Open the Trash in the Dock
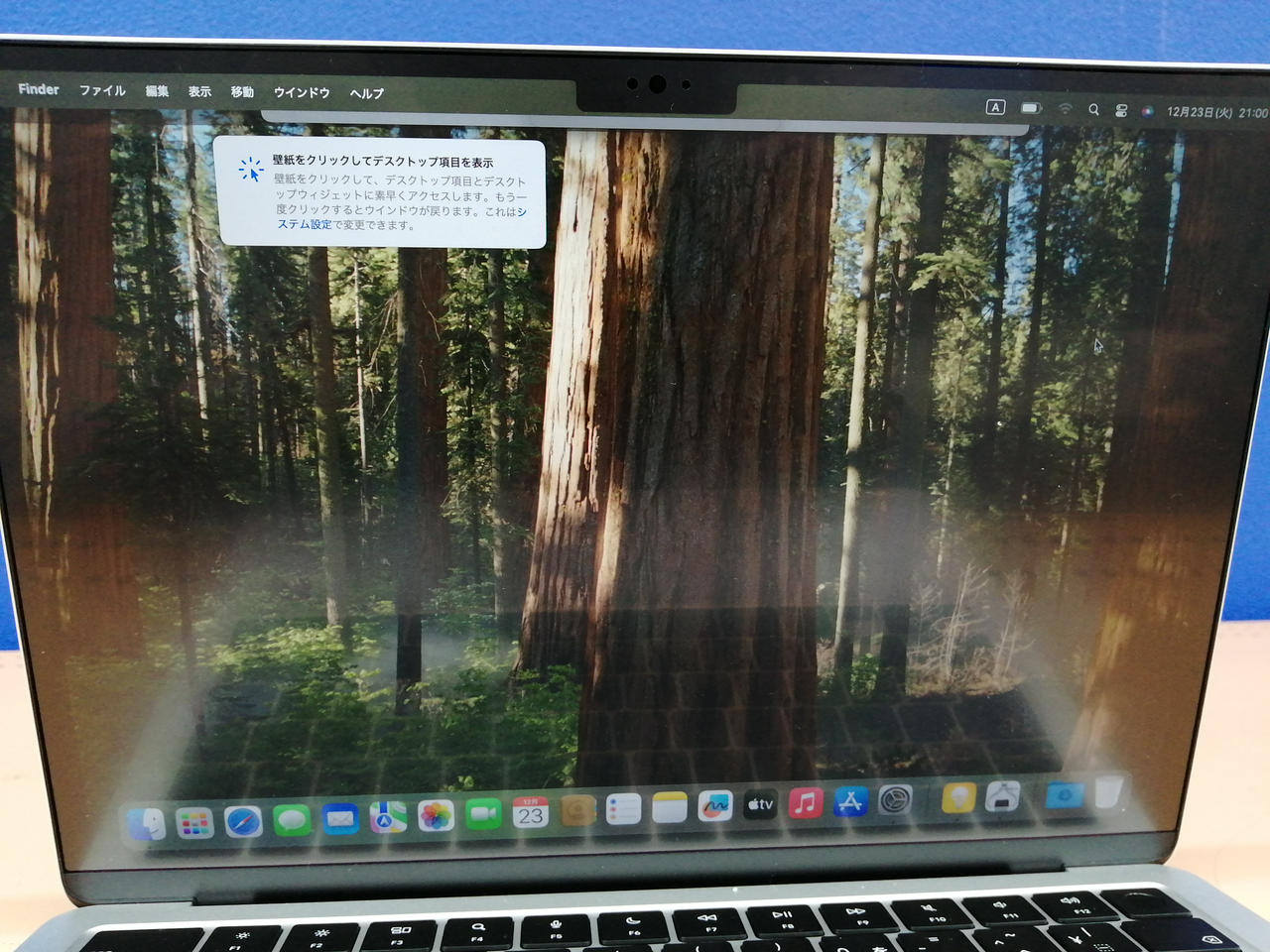Viewport: 1270px width, 952px height. coord(1108,792)
